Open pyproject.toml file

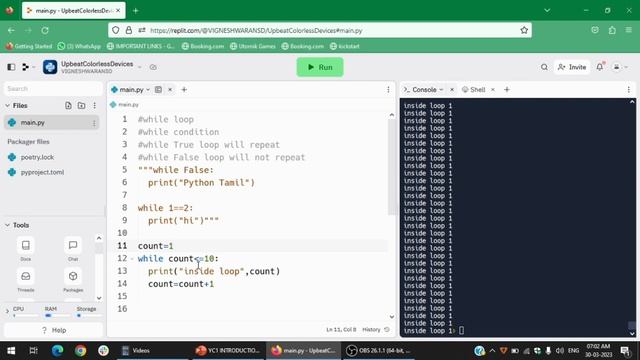[42, 172]
